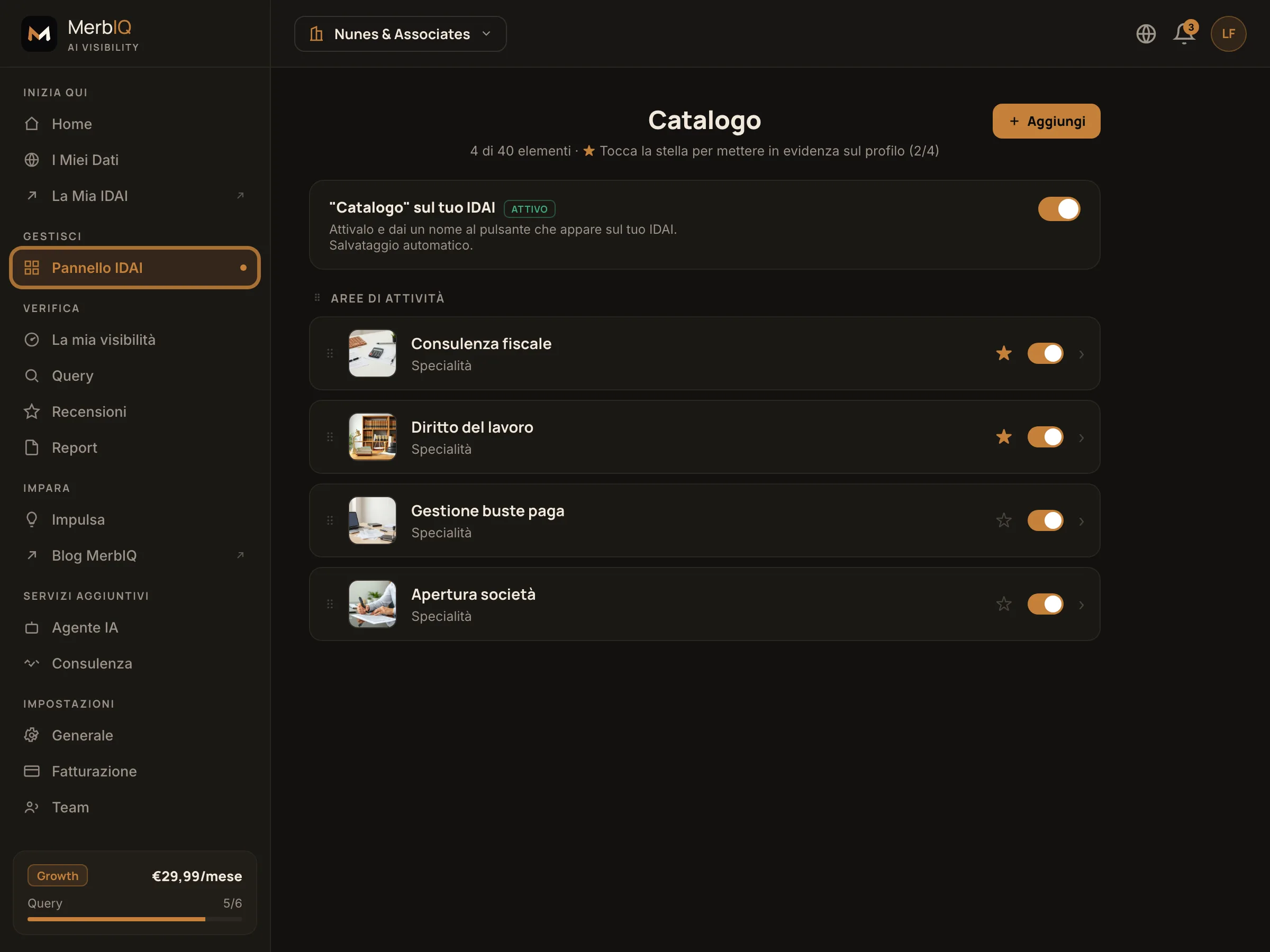
Task: Open the language globe icon in header
Action: point(1146,34)
